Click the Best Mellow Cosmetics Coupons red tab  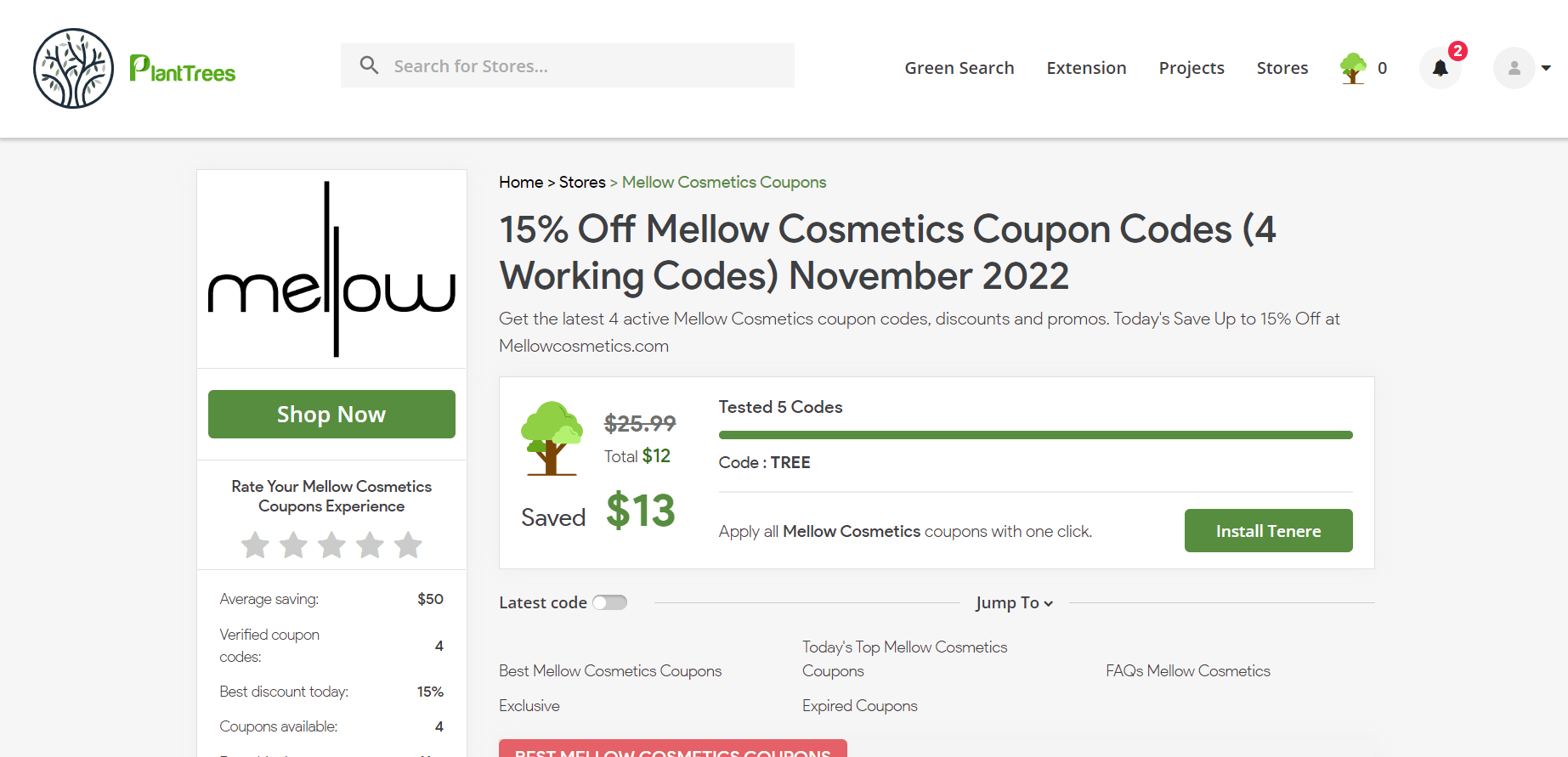673,749
